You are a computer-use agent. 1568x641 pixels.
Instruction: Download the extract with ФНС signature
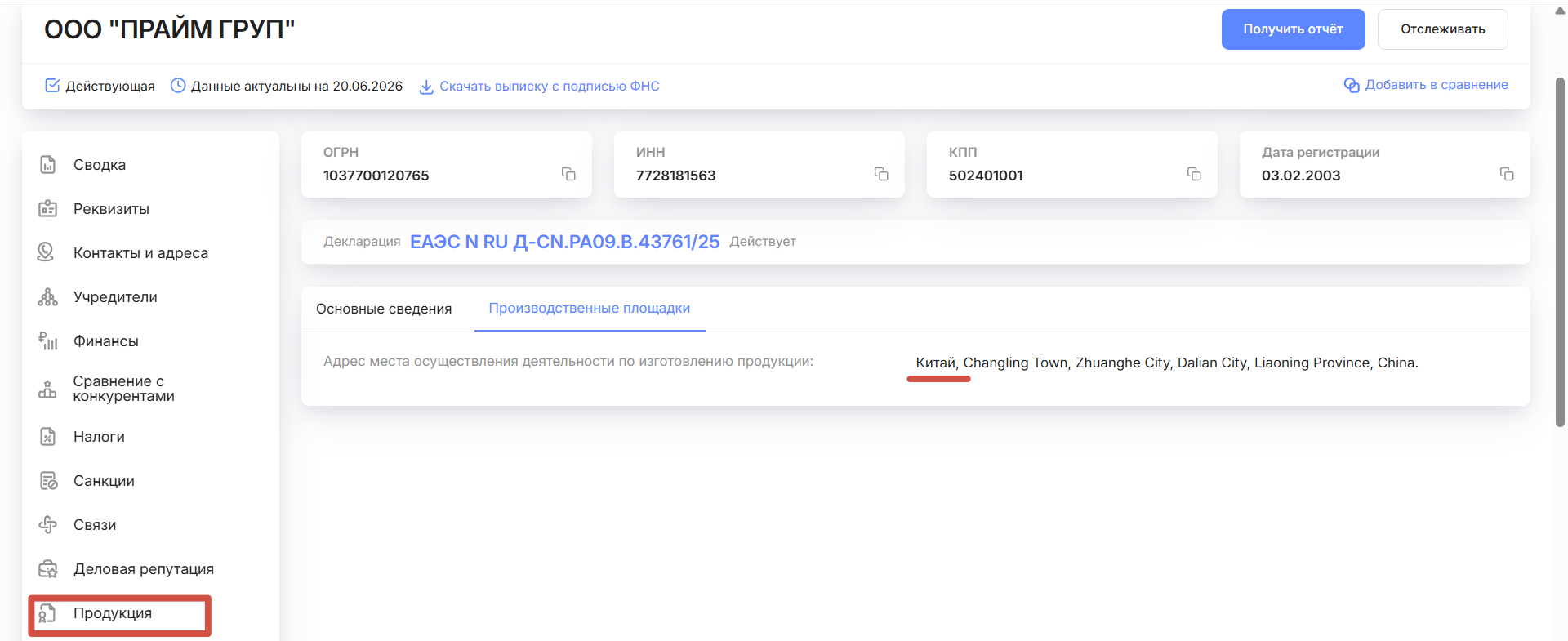pyautogui.click(x=550, y=87)
